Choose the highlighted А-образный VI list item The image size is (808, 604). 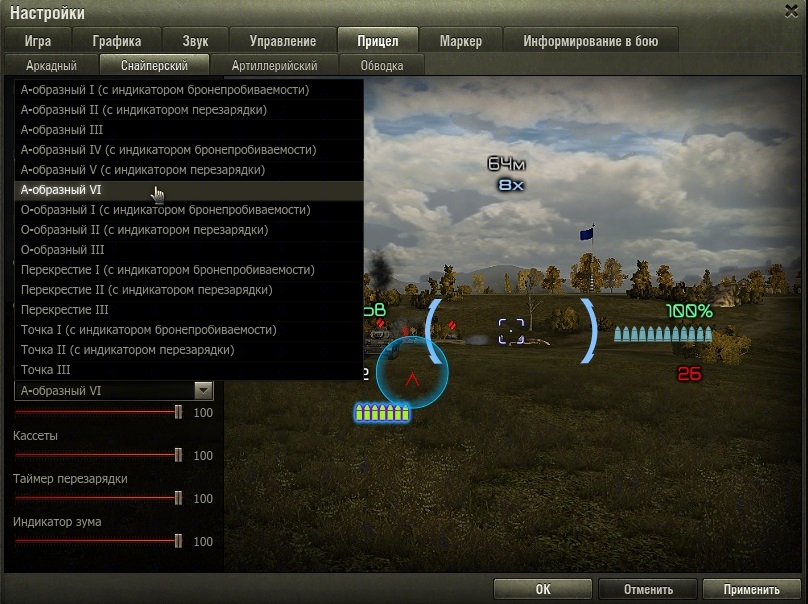[189, 190]
